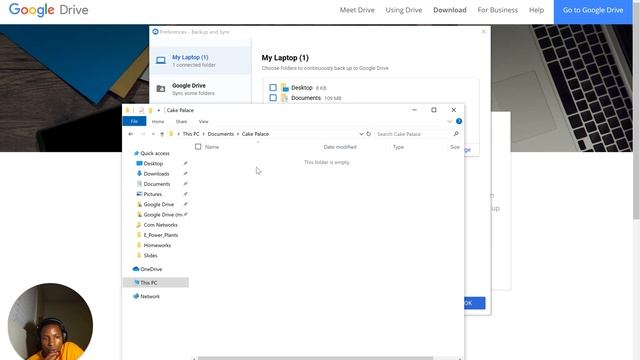
Task: Click Documents in the address path
Action: (x=221, y=134)
